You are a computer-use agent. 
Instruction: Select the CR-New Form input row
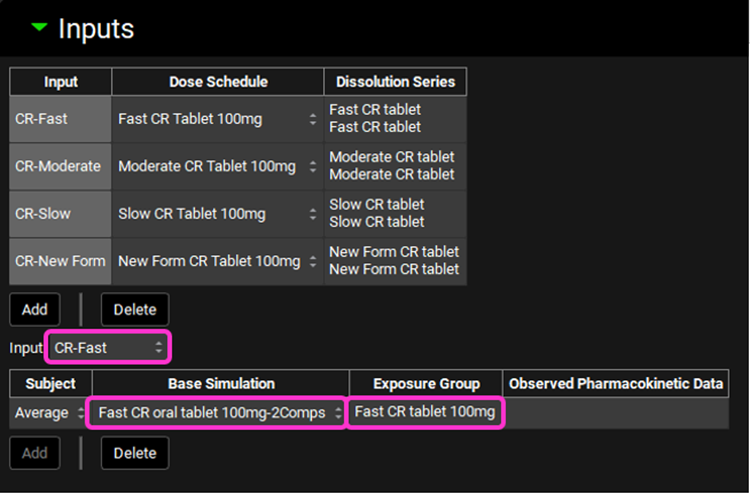pos(60,261)
